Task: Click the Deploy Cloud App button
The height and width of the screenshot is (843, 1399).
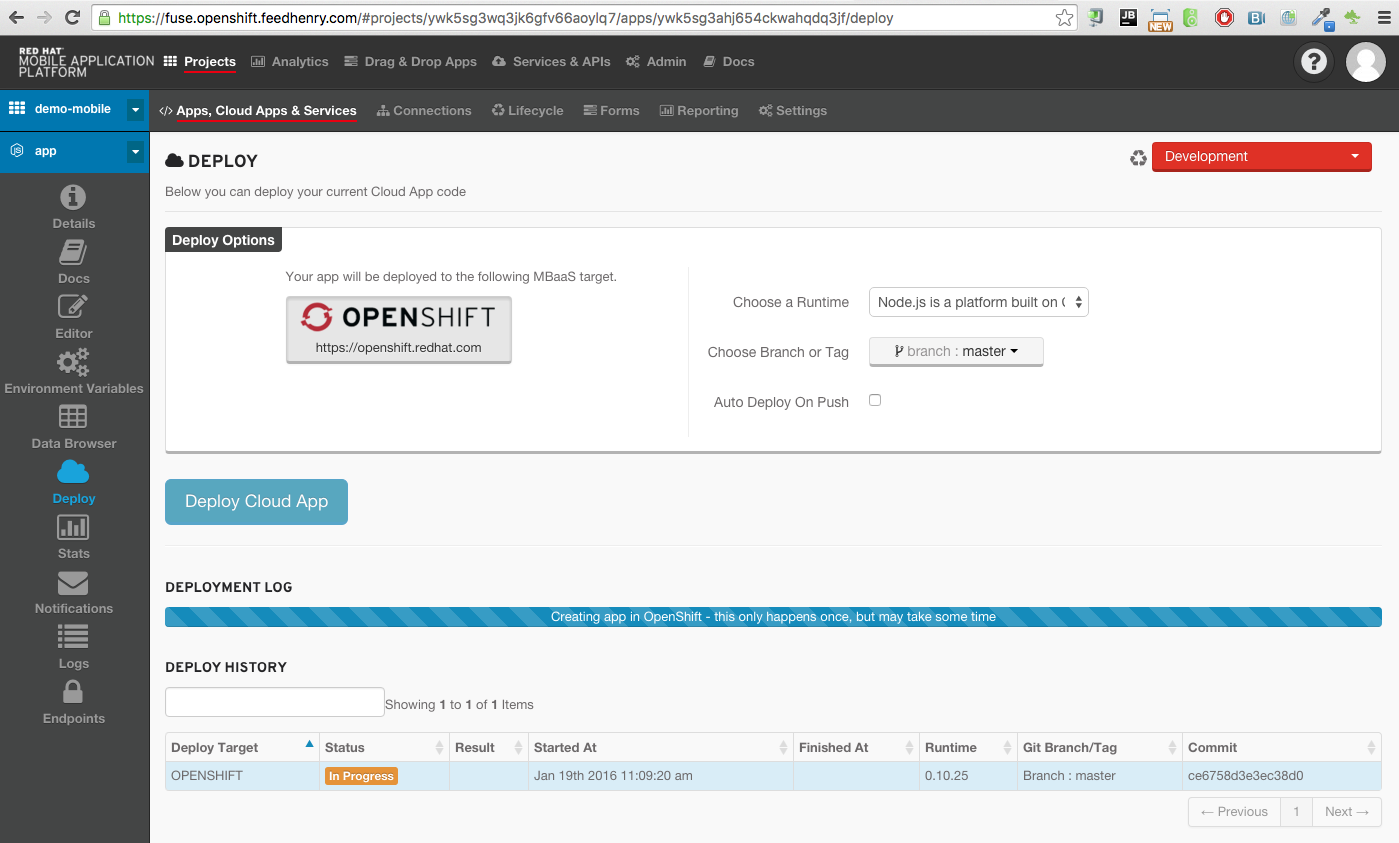Action: pyautogui.click(x=256, y=502)
